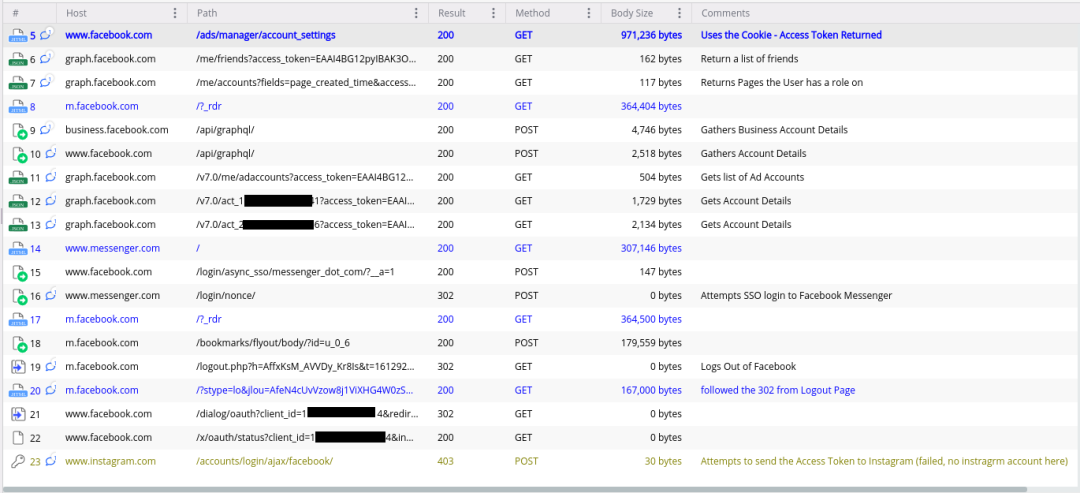Click the redirect icon on row 19
1080x493 pixels.
(19, 366)
